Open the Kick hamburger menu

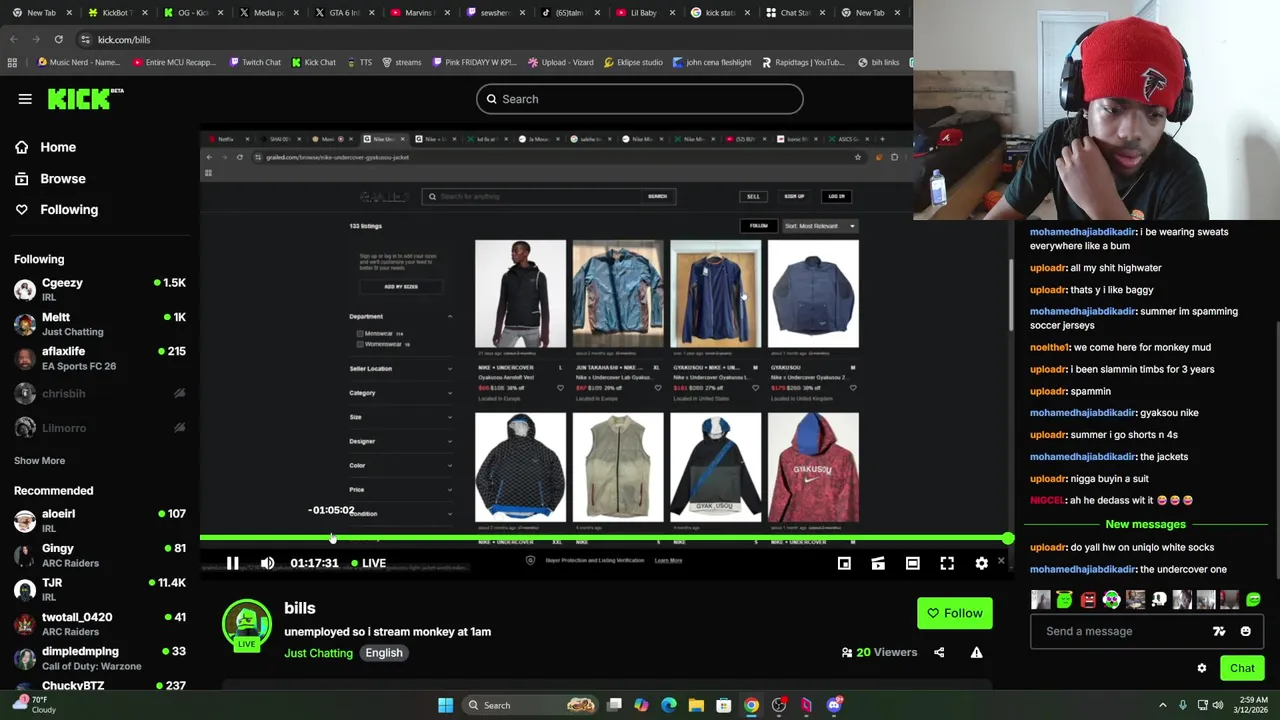point(25,99)
